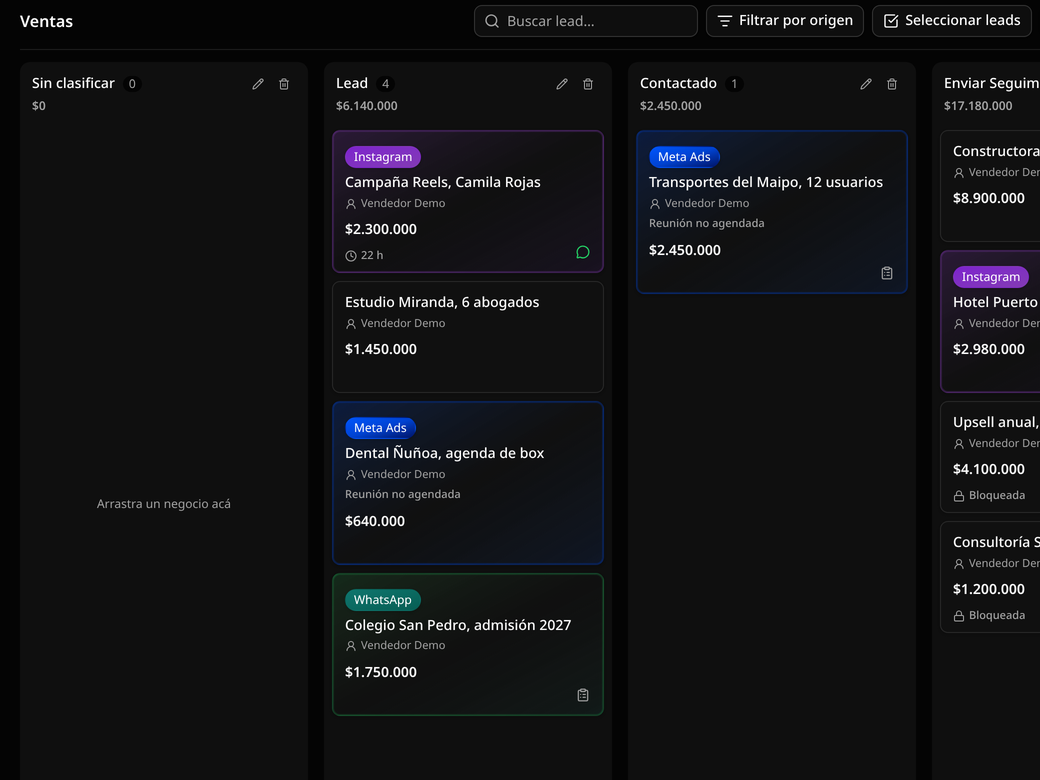1040x780 pixels.
Task: Click the Meta Ads tag on Dental Ñuñoa card
Action: (380, 428)
